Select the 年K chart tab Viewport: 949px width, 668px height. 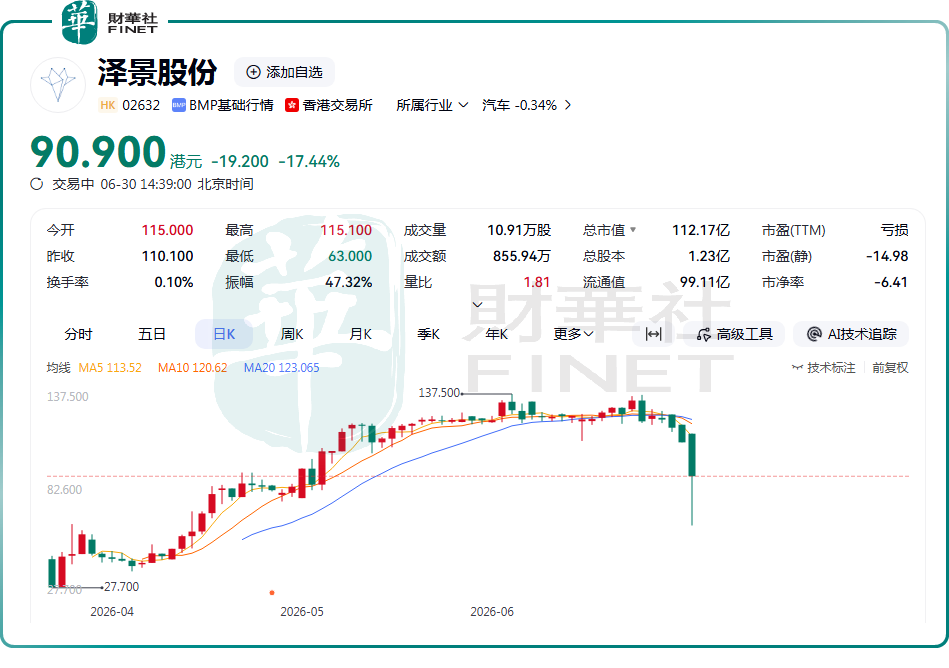496,334
